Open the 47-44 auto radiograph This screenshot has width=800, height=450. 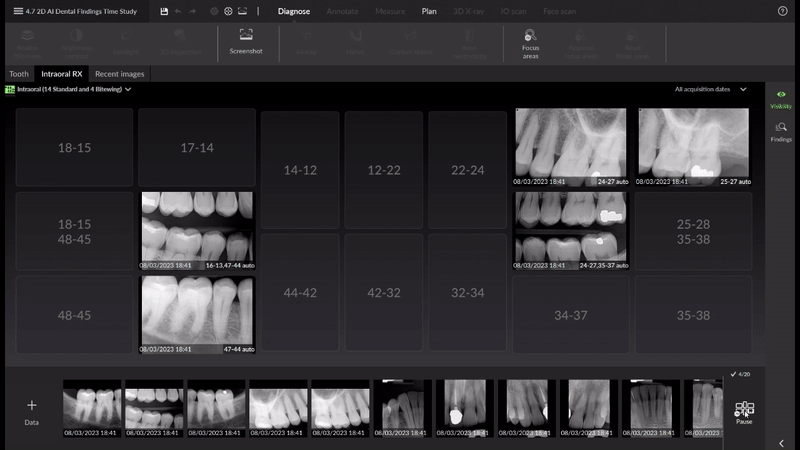197,314
